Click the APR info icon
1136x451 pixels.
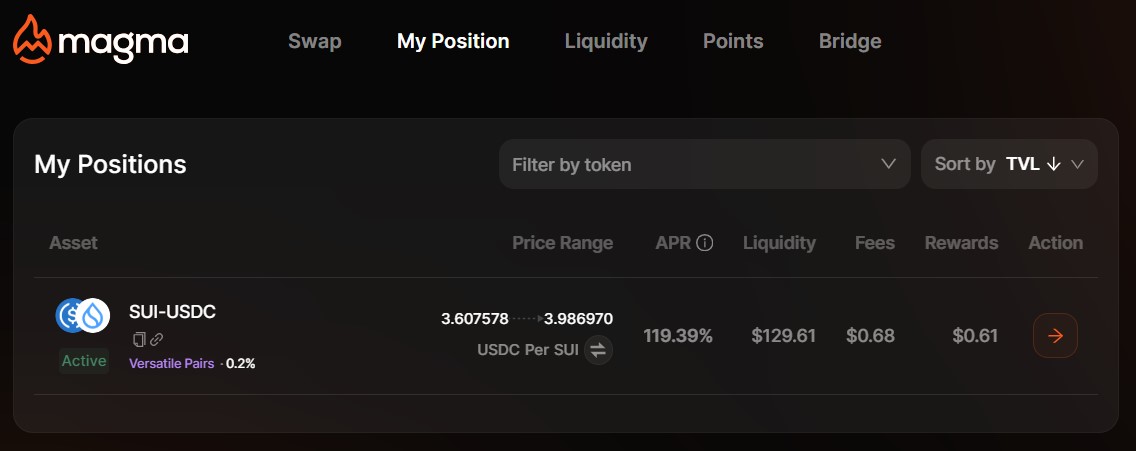[x=704, y=243]
